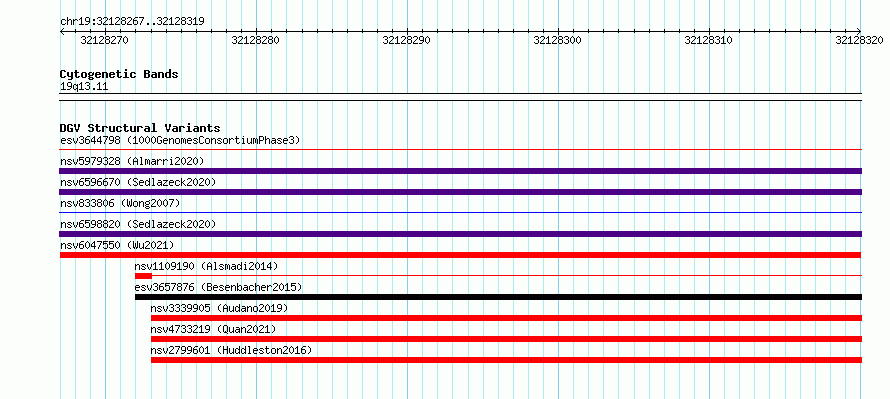
Task: Click the red bar for nsv2799601
Action: 506,360
